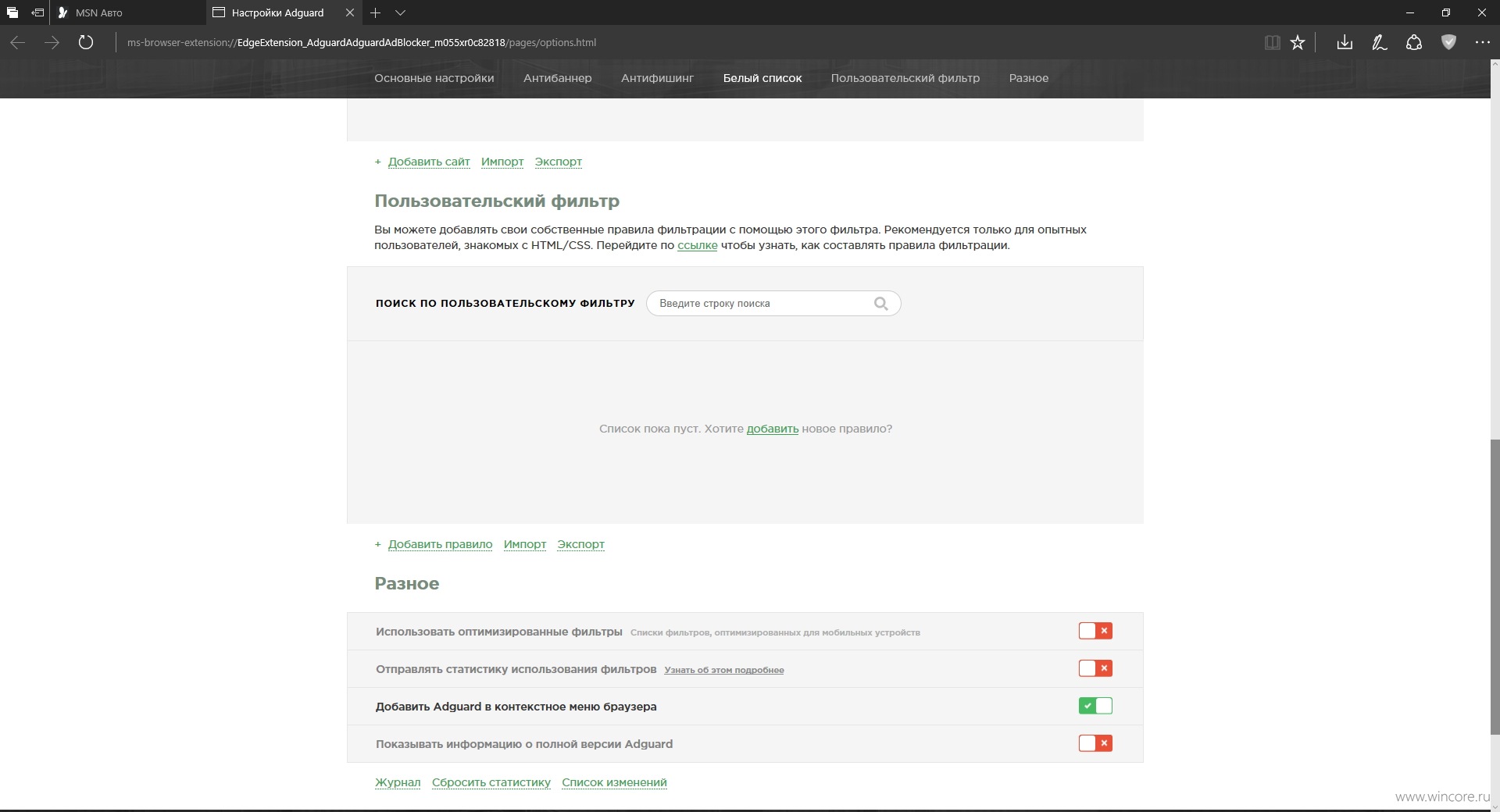Click user filter Импорт link

point(525,544)
